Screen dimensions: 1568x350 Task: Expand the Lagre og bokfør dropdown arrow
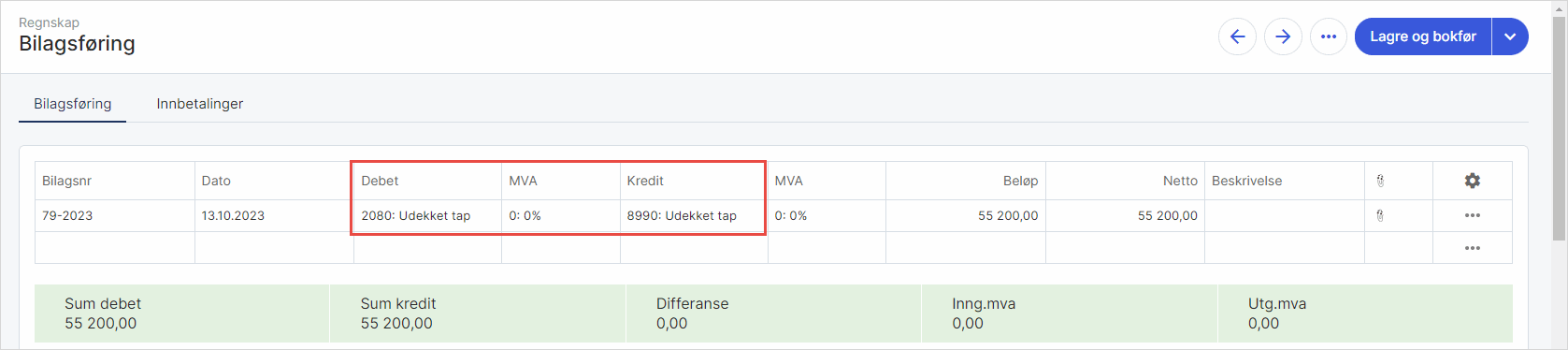pos(1510,36)
